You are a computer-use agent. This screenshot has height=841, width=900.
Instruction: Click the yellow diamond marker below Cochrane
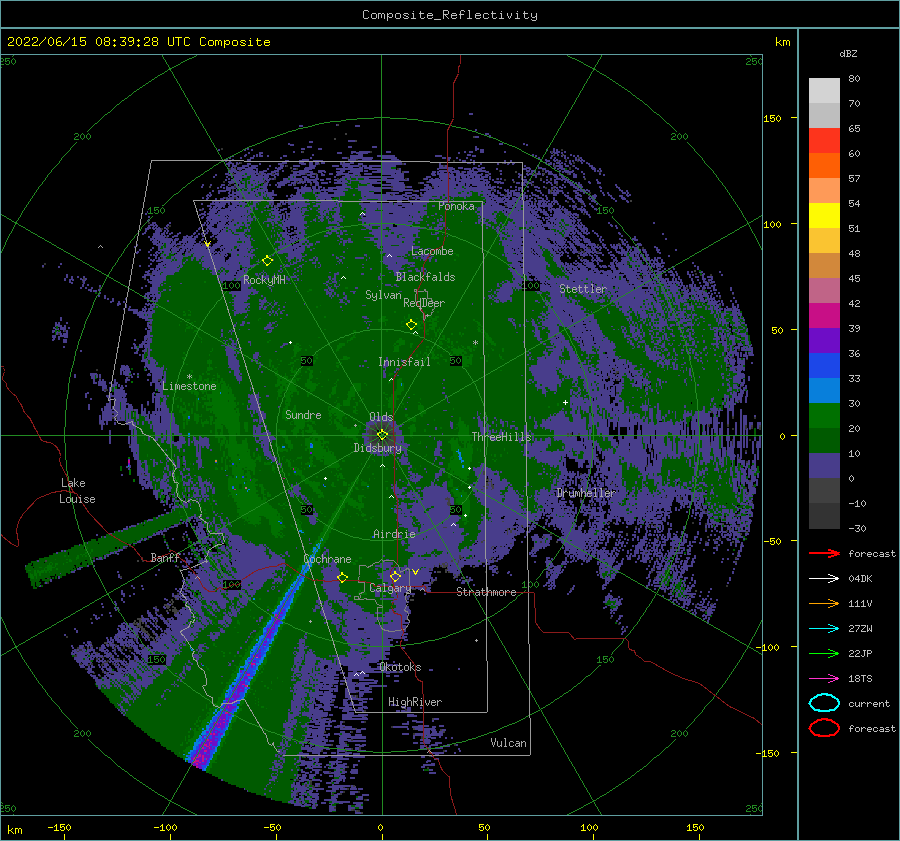pyautogui.click(x=342, y=577)
